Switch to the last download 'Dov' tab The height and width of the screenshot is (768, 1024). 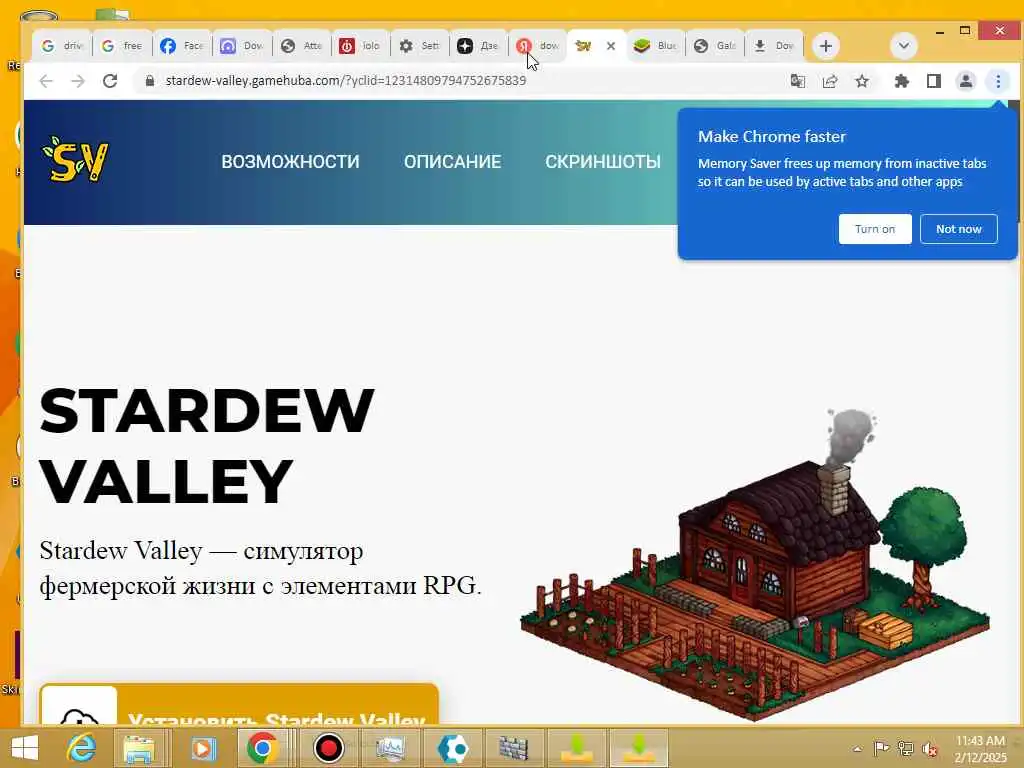pos(775,46)
